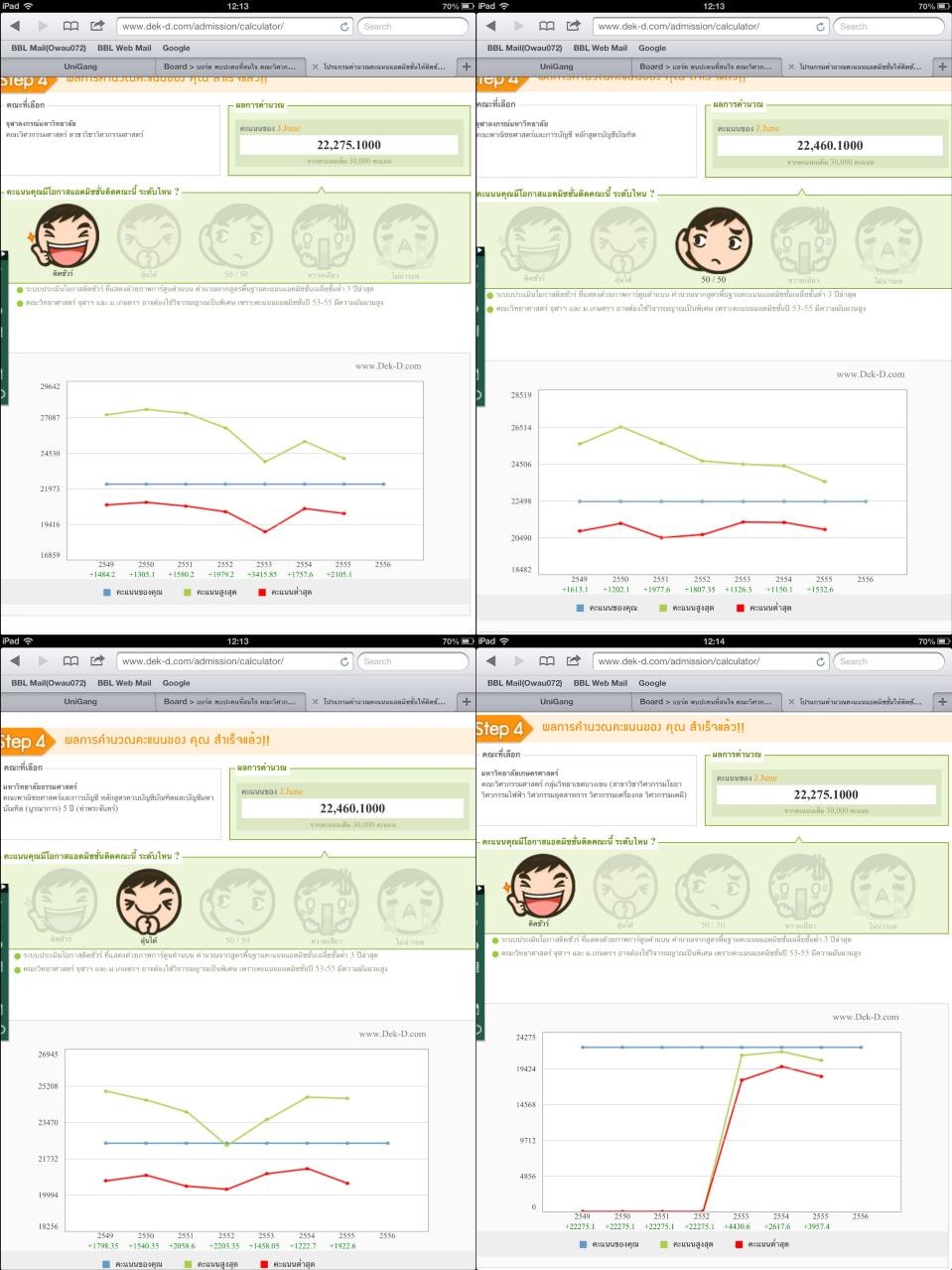Tap the forward arrow in the bottom-right screenshot

click(x=519, y=660)
